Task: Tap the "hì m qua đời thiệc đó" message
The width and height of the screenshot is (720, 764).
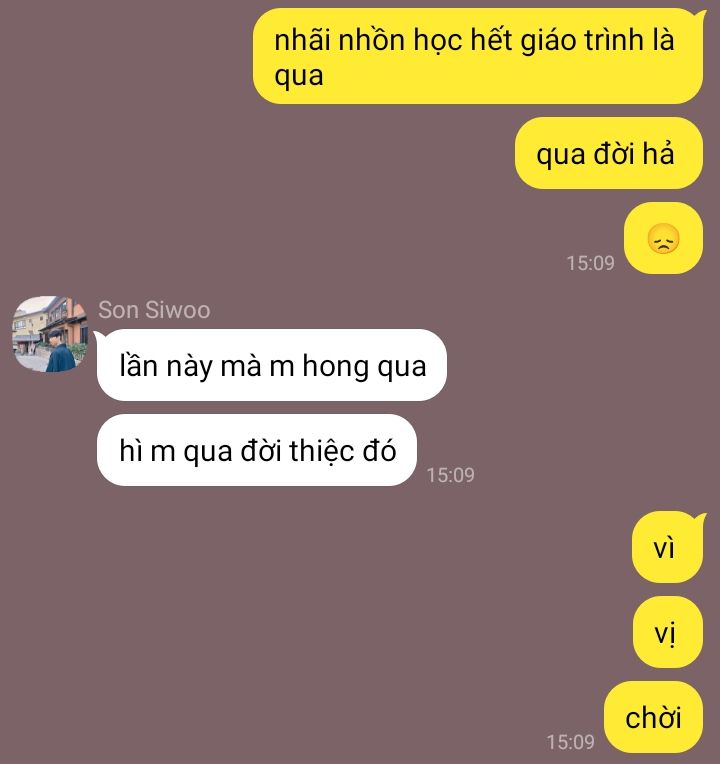Action: click(x=257, y=450)
